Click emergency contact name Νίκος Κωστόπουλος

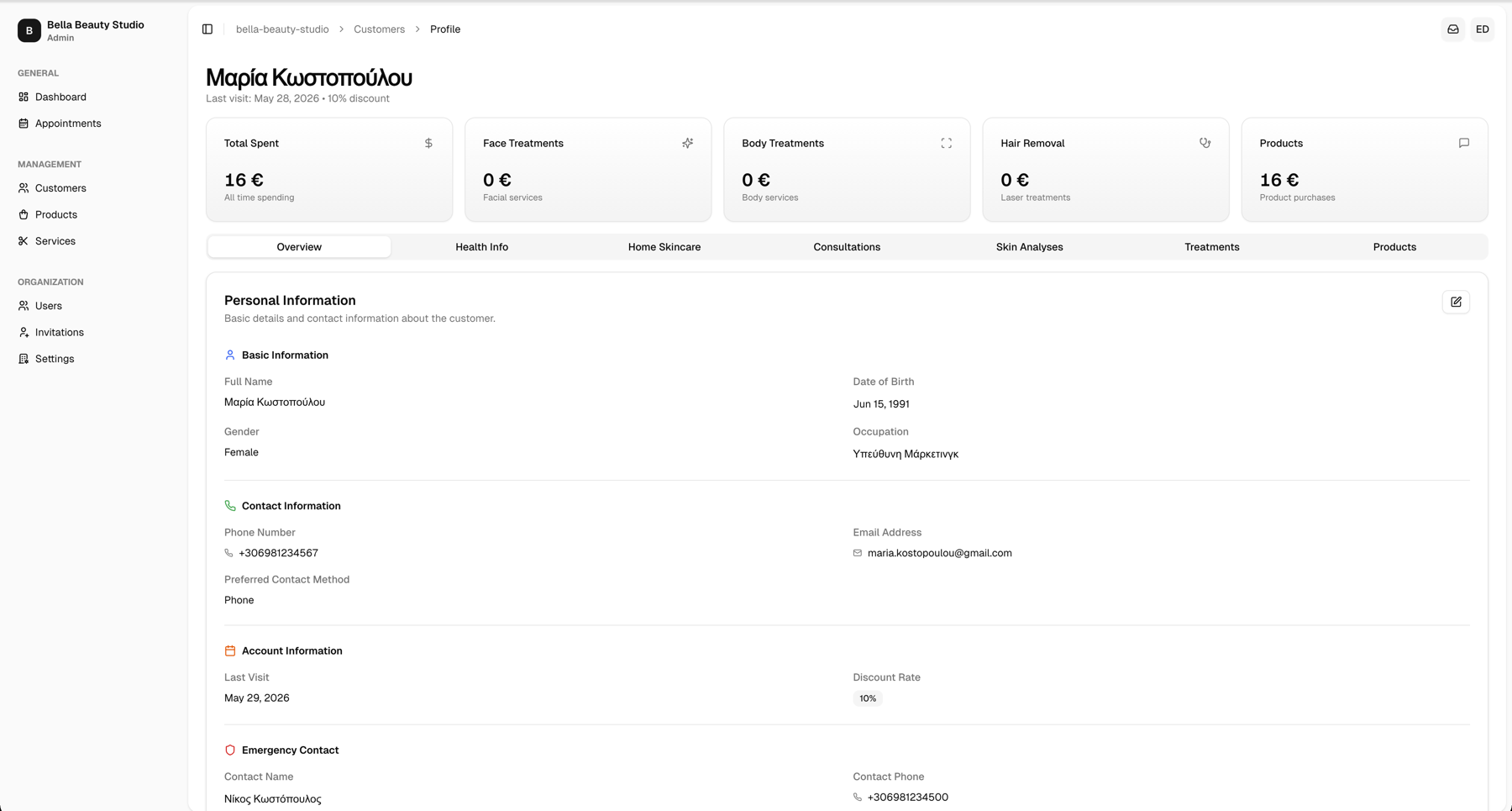click(273, 799)
